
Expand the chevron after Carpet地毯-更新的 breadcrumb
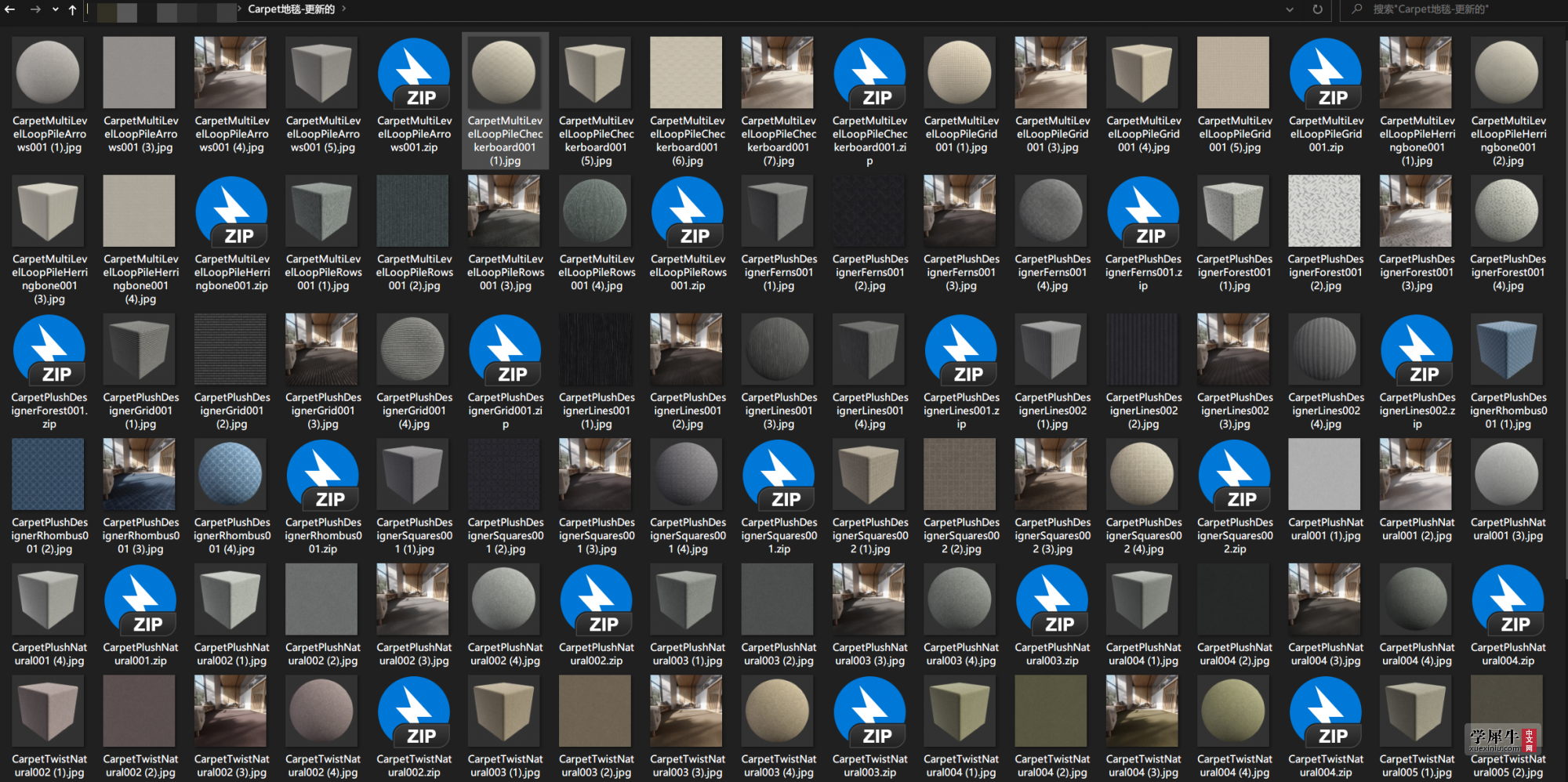pyautogui.click(x=343, y=9)
